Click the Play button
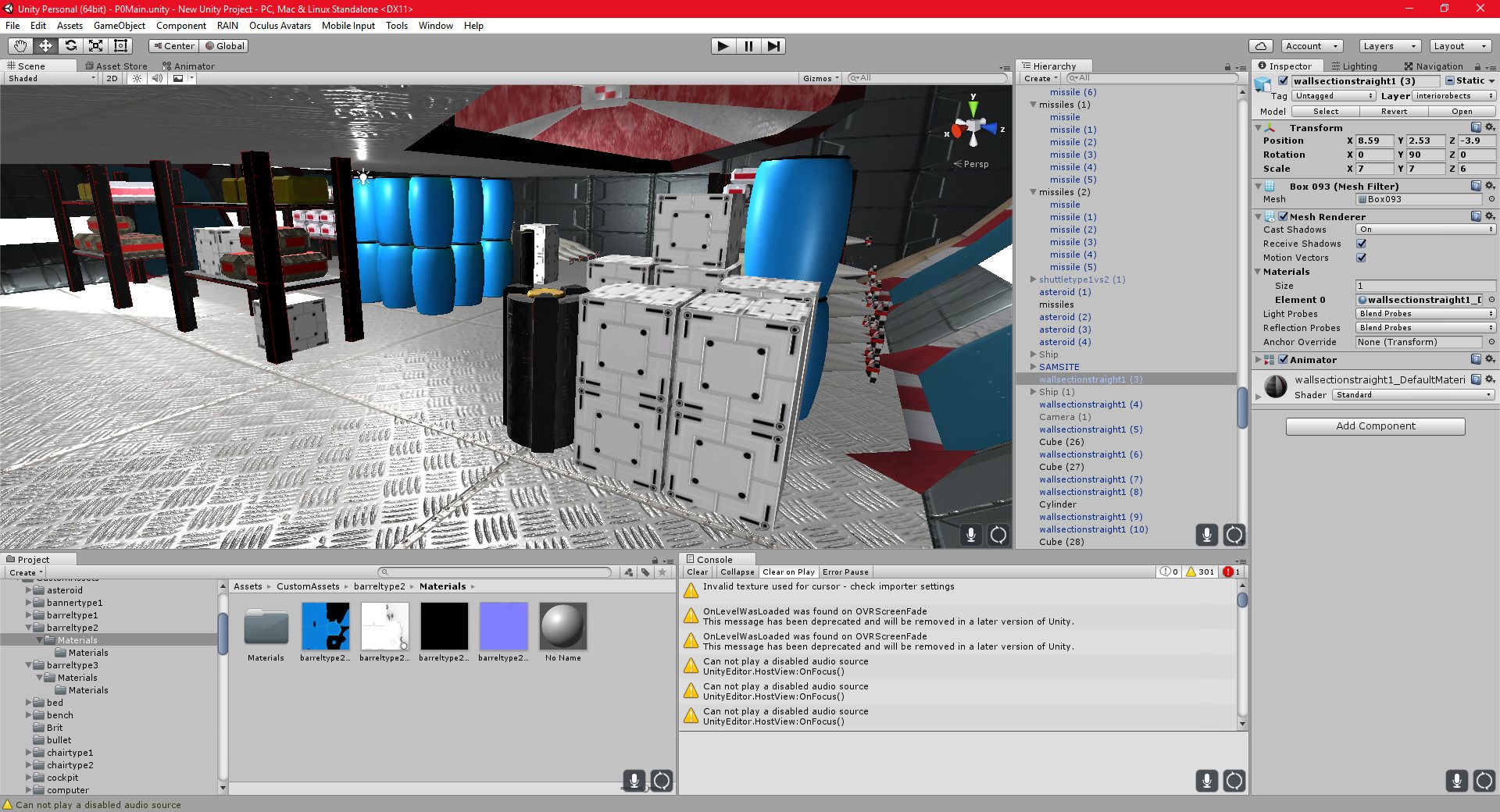1500x812 pixels. pyautogui.click(x=723, y=46)
